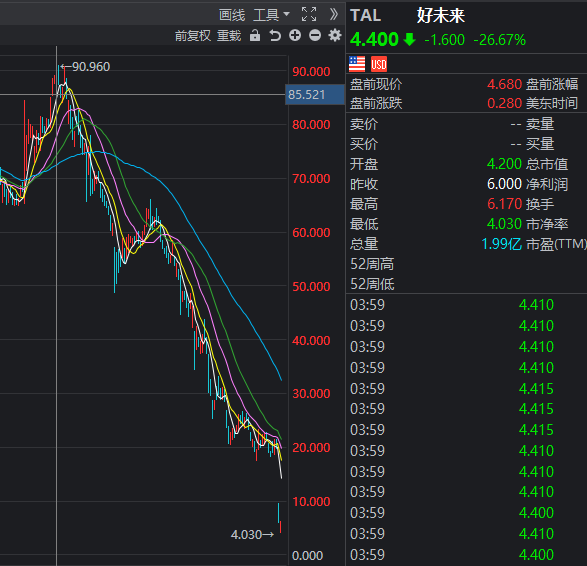This screenshot has width=587, height=566.
Task: Select the first 03:59 trade row
Action: 466,305
